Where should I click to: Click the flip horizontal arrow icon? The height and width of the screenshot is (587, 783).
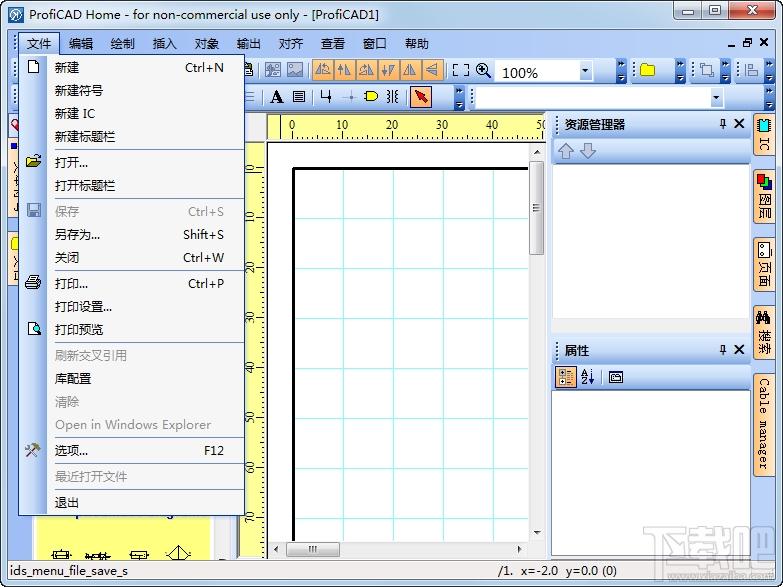[344, 70]
